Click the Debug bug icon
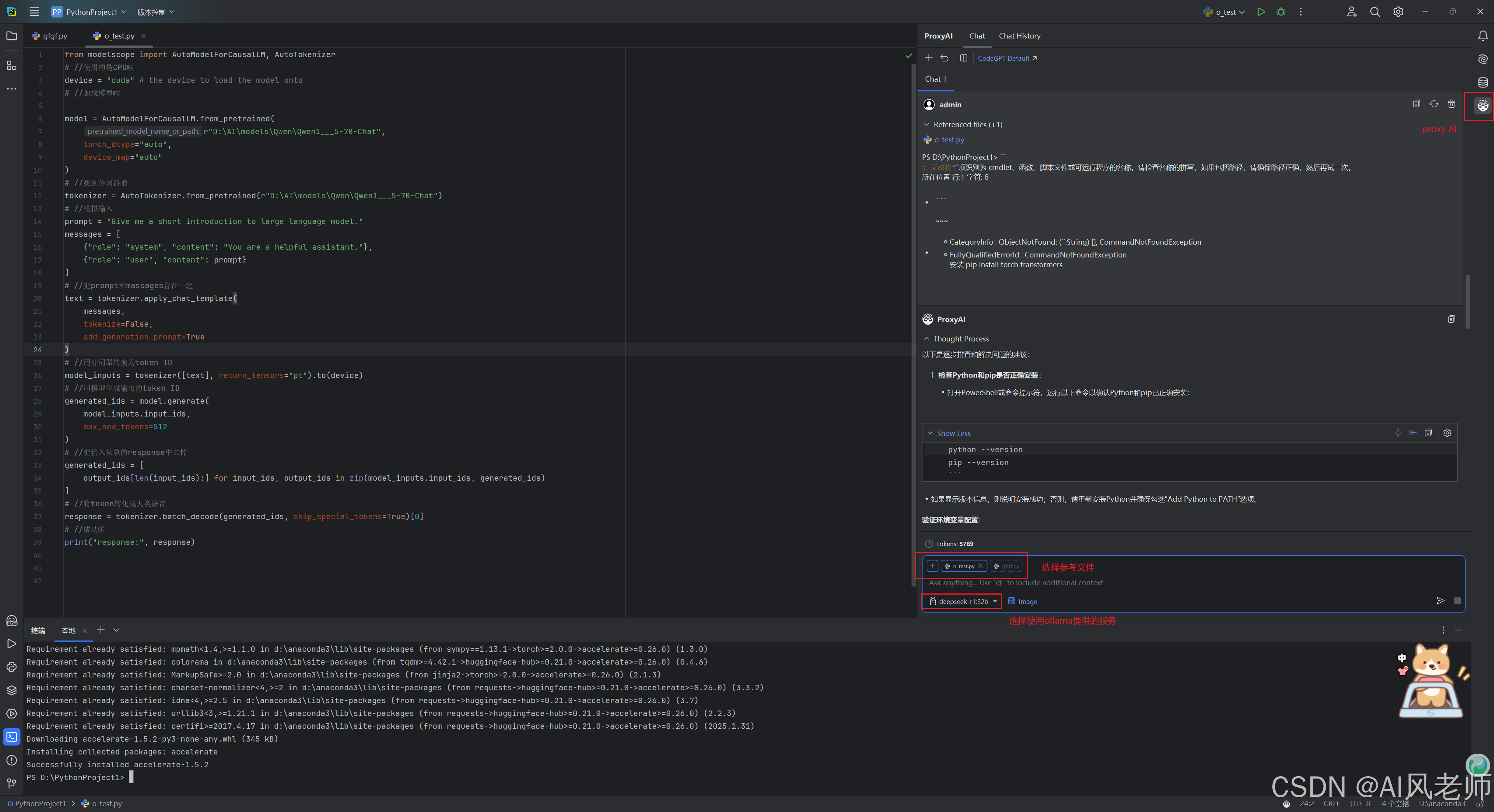The width and height of the screenshot is (1494, 812). (1280, 12)
